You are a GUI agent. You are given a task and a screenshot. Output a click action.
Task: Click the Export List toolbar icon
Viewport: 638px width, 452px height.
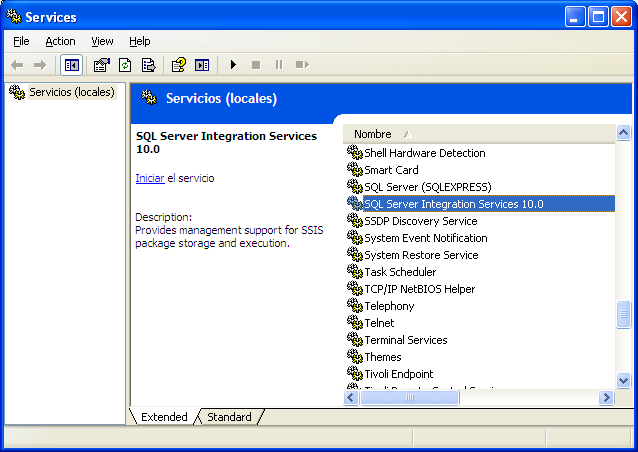(x=148, y=65)
